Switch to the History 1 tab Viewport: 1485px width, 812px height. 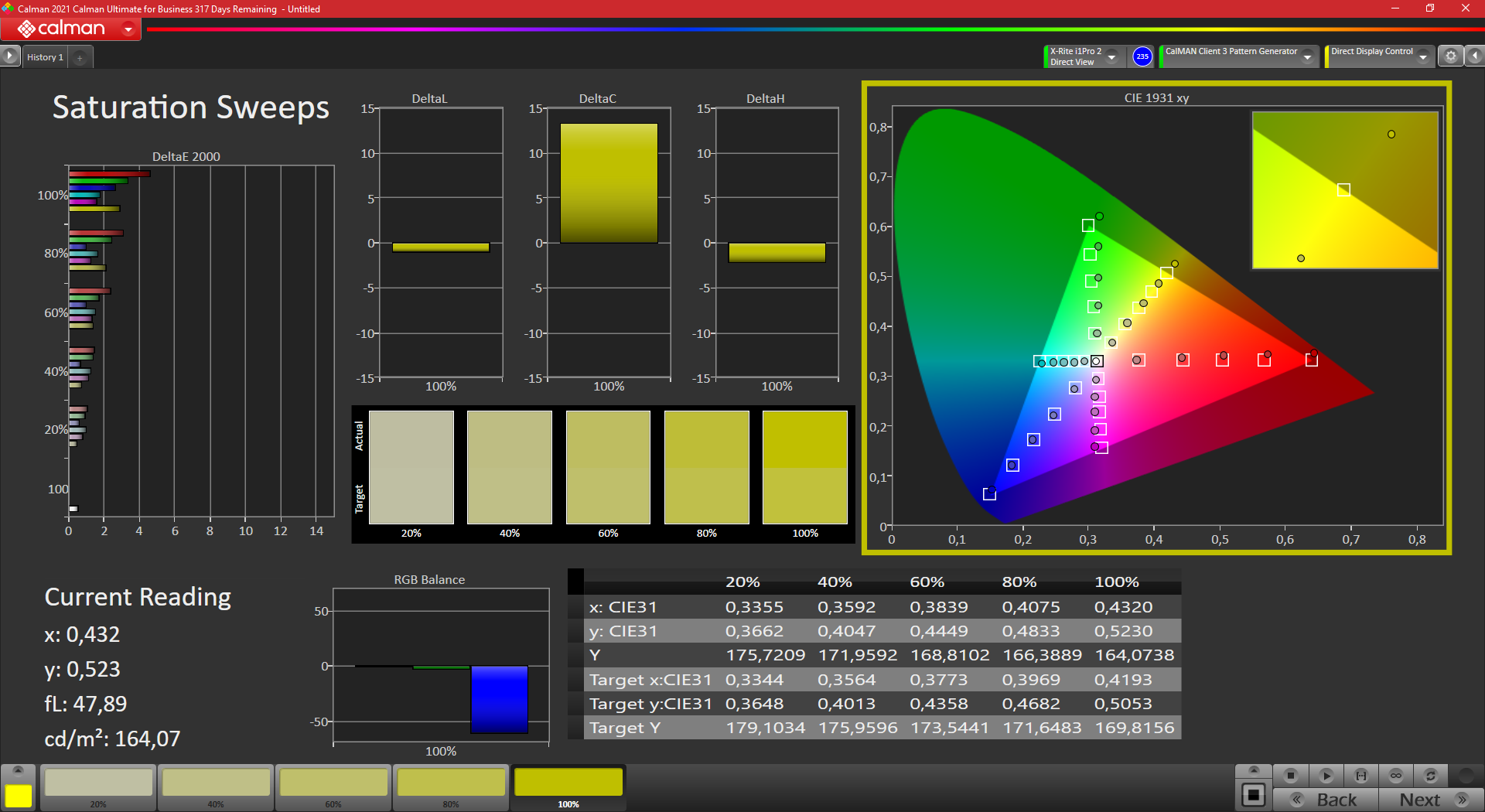(45, 57)
